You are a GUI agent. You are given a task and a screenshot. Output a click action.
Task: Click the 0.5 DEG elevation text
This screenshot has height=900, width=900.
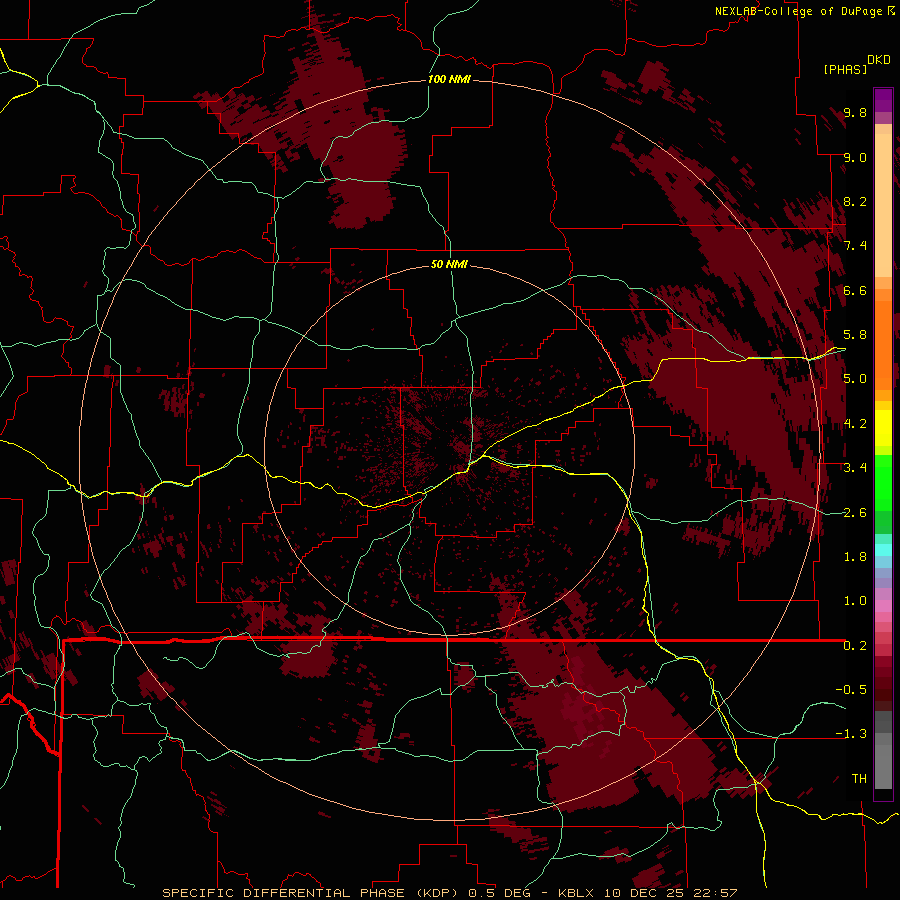coord(501,893)
